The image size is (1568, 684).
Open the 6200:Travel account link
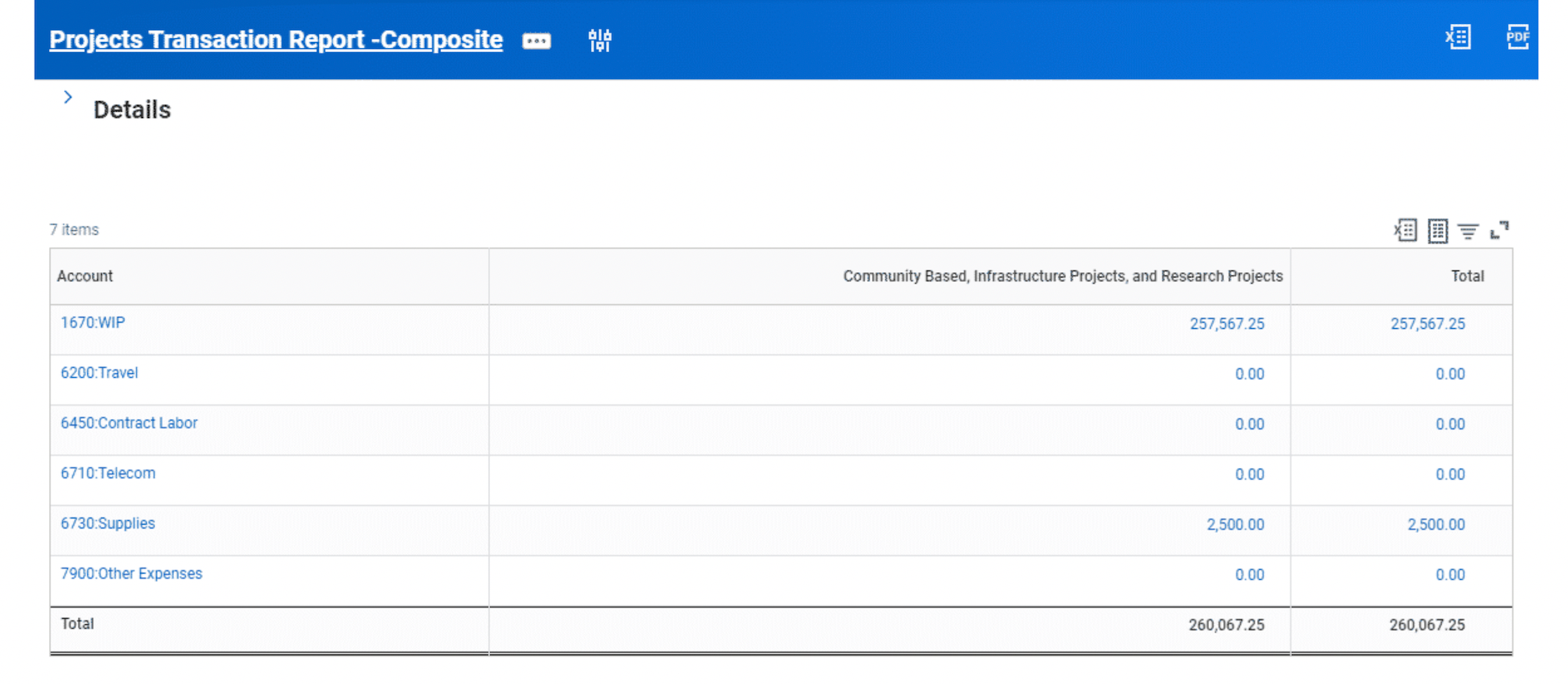click(x=100, y=373)
